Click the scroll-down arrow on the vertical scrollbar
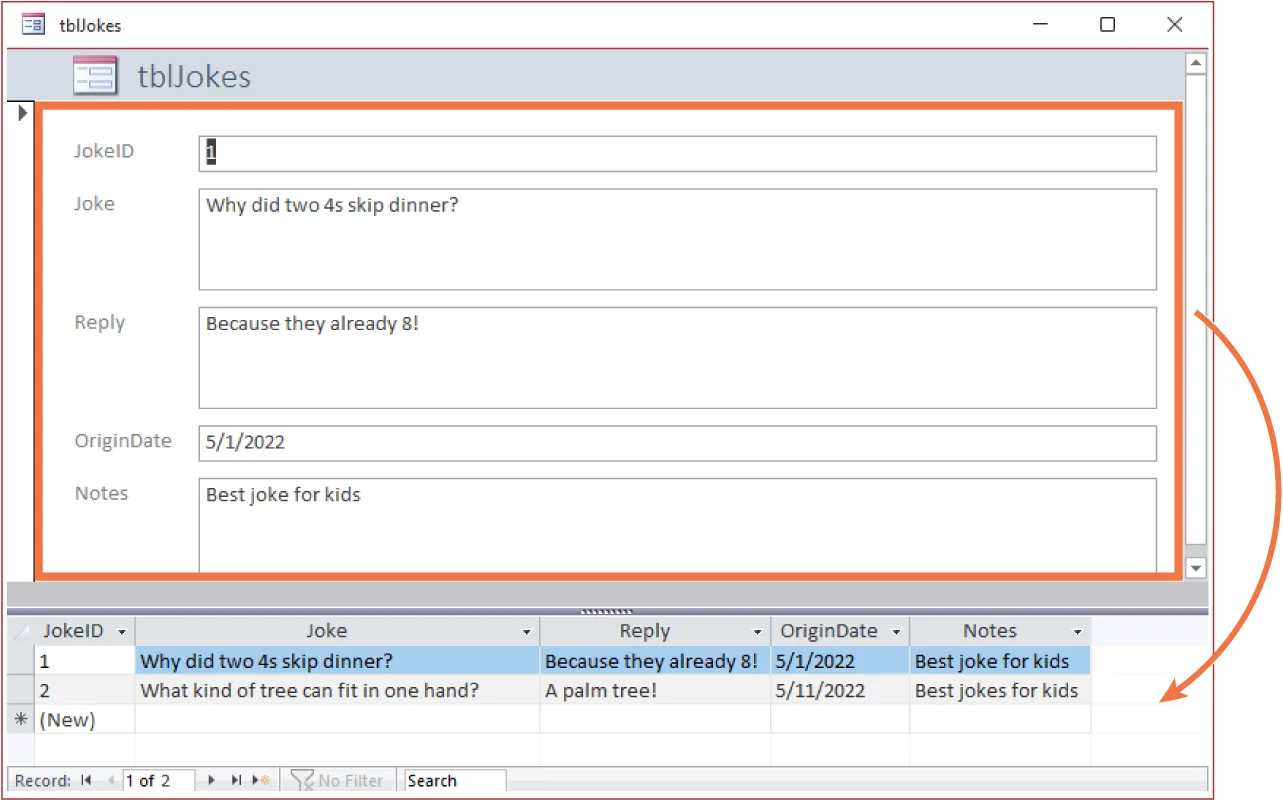The height and width of the screenshot is (800, 1283). (x=1196, y=568)
